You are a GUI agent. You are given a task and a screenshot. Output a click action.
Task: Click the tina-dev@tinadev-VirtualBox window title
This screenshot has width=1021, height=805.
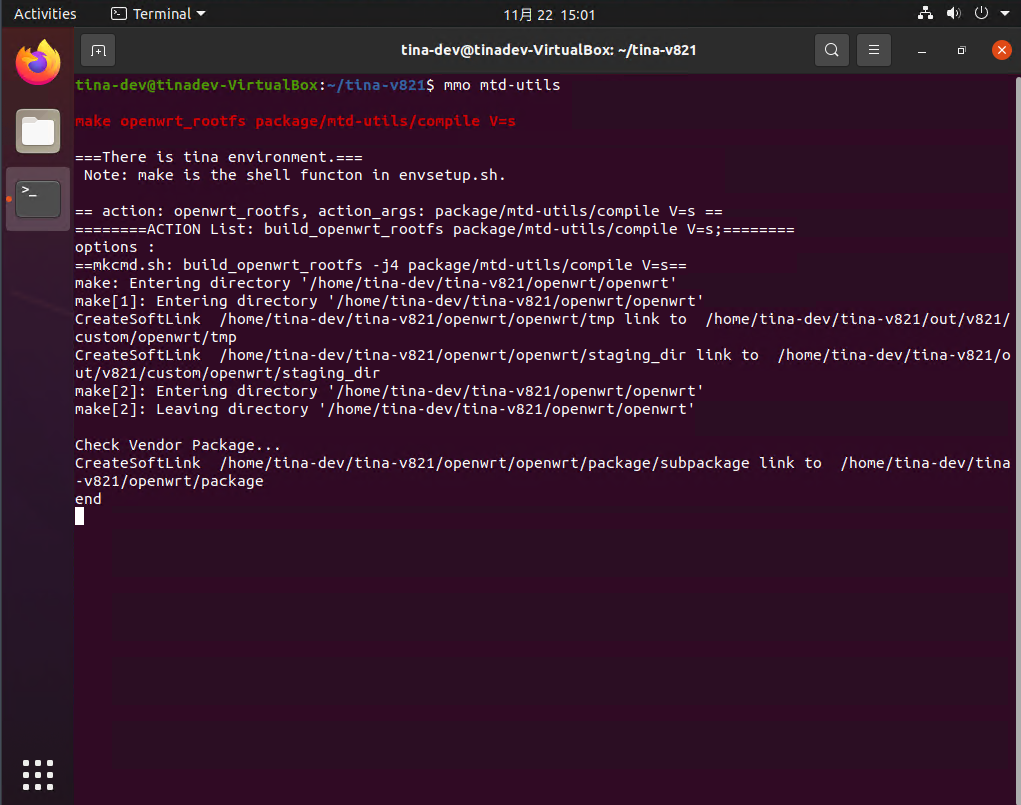548,50
